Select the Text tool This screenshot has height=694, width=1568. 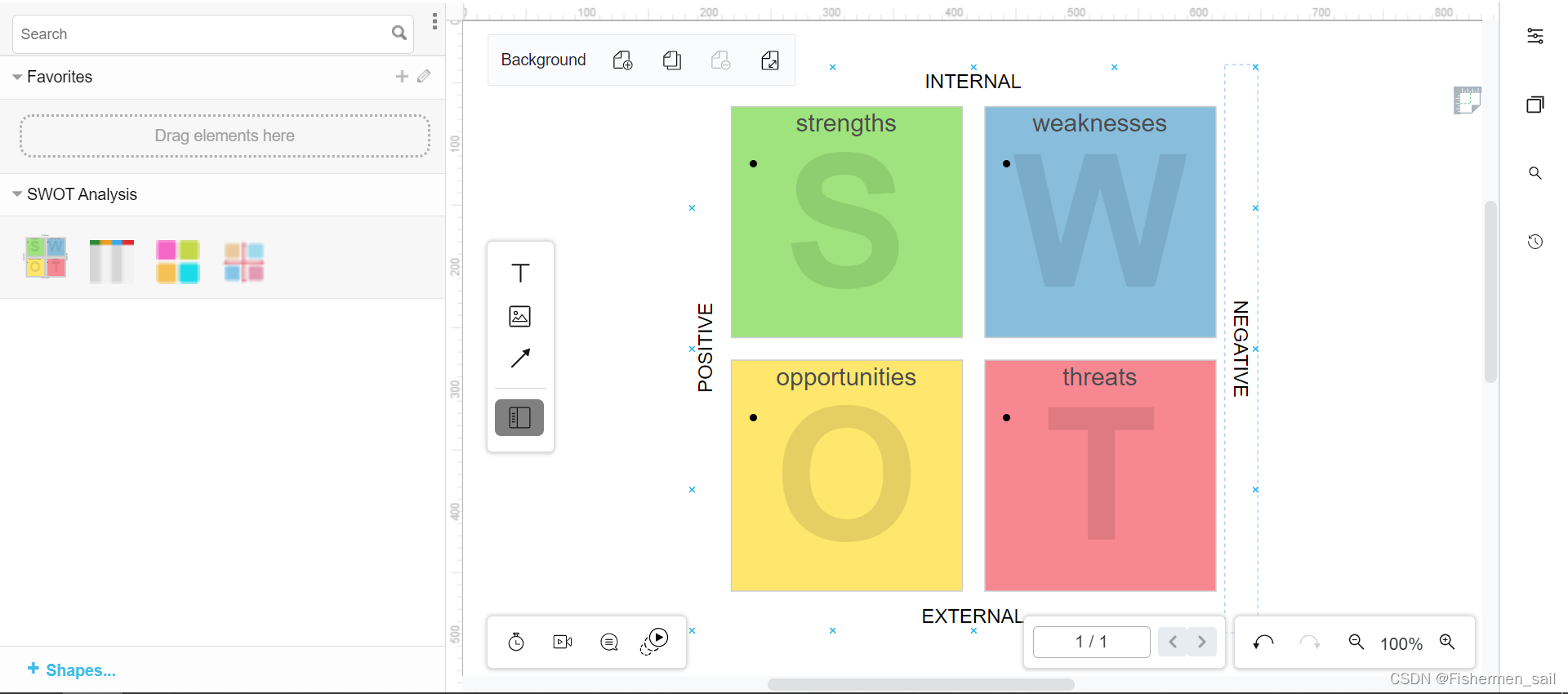(520, 273)
